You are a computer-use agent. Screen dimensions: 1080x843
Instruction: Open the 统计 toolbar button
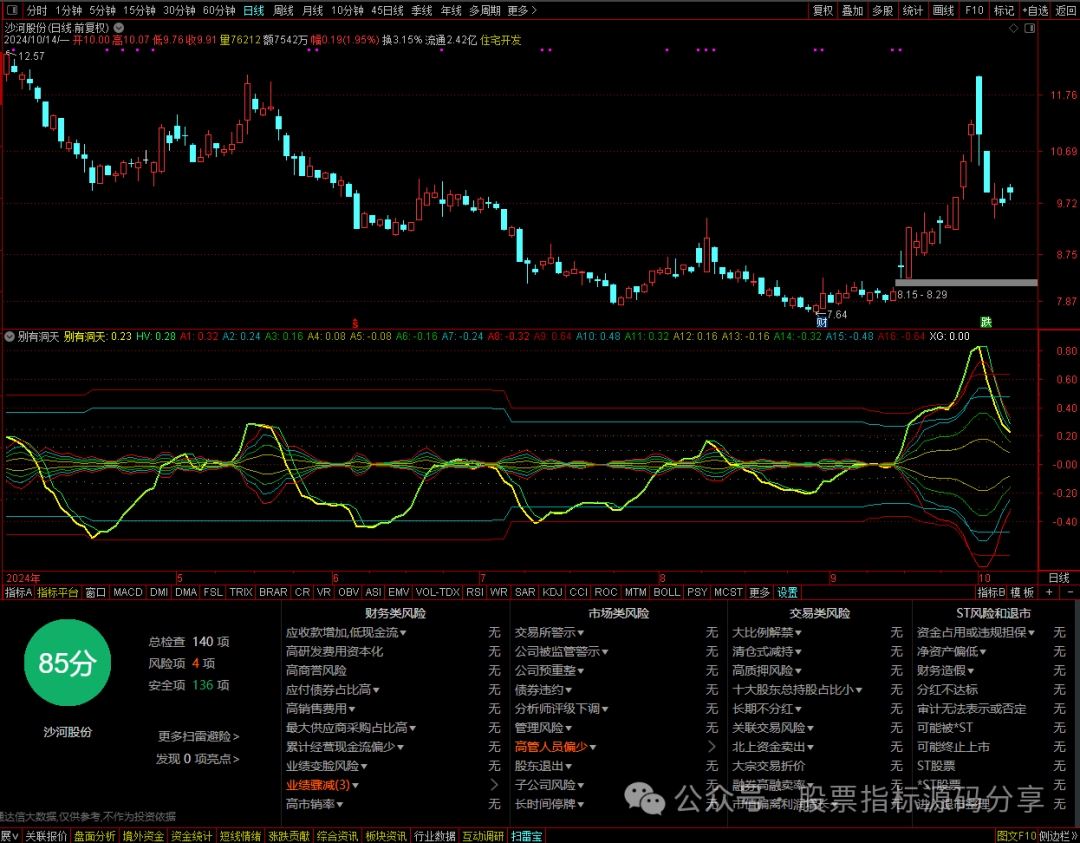[x=913, y=10]
